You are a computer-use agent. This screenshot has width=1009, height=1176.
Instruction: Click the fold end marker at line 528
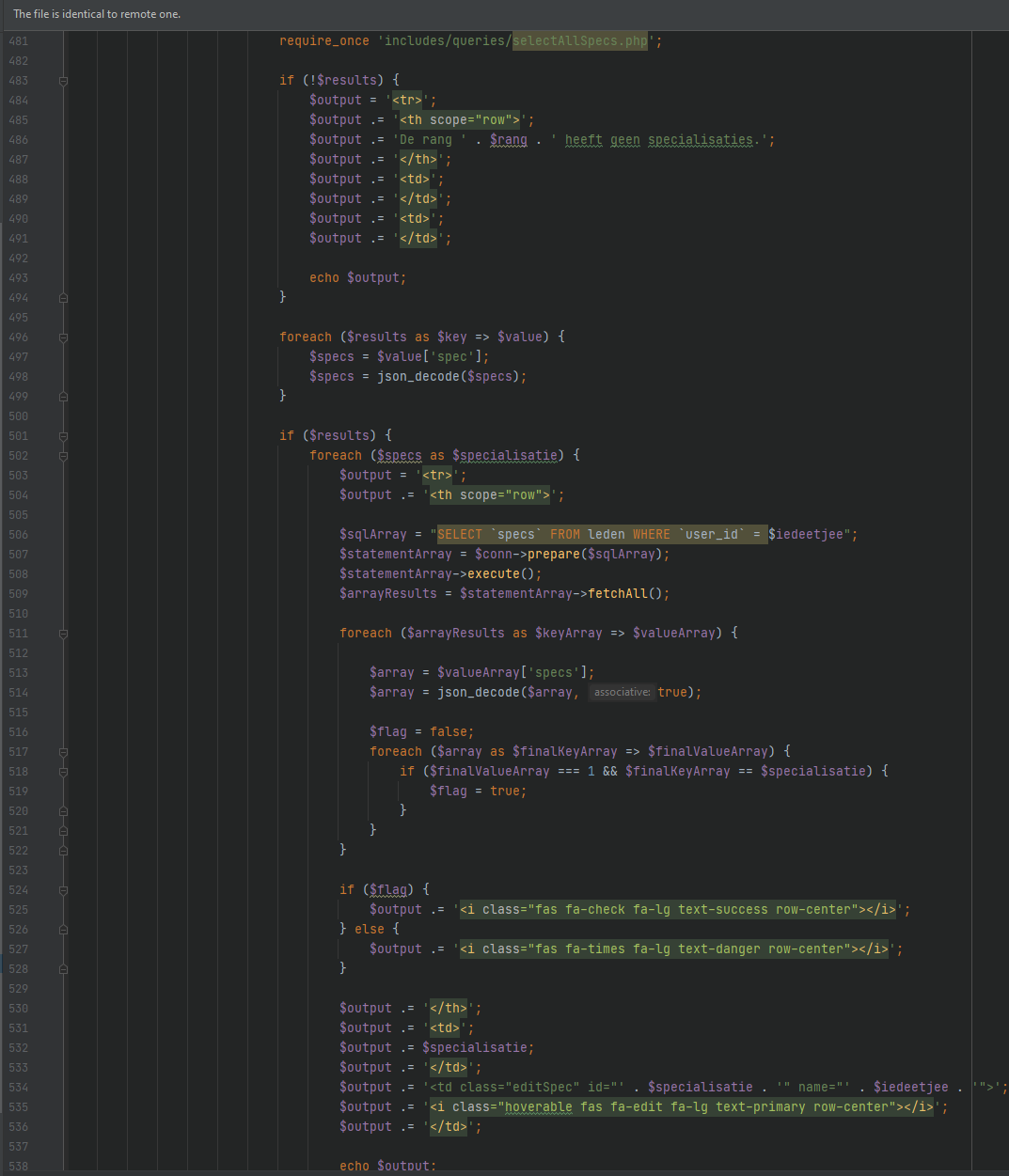tap(63, 969)
